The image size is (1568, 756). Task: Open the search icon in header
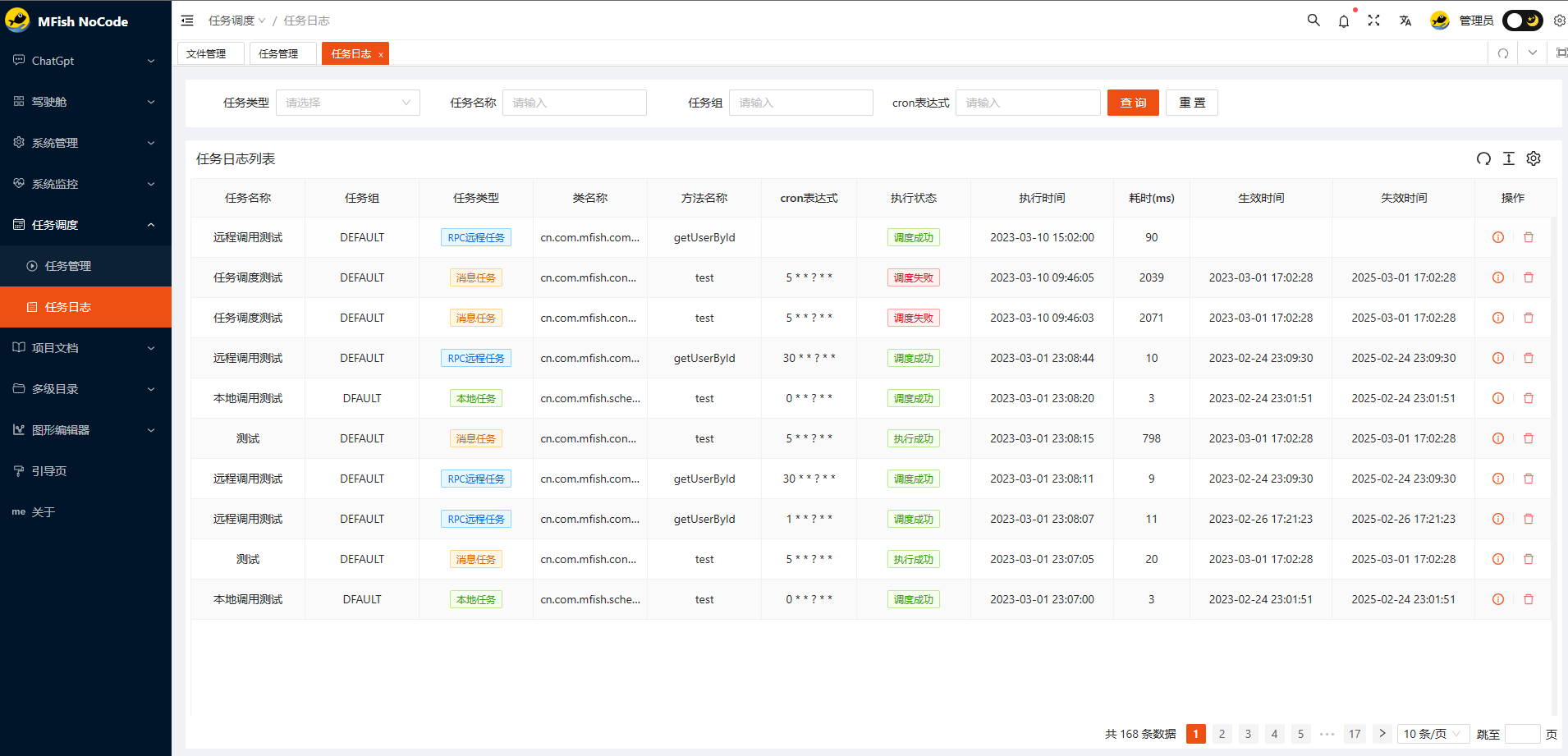1314,21
